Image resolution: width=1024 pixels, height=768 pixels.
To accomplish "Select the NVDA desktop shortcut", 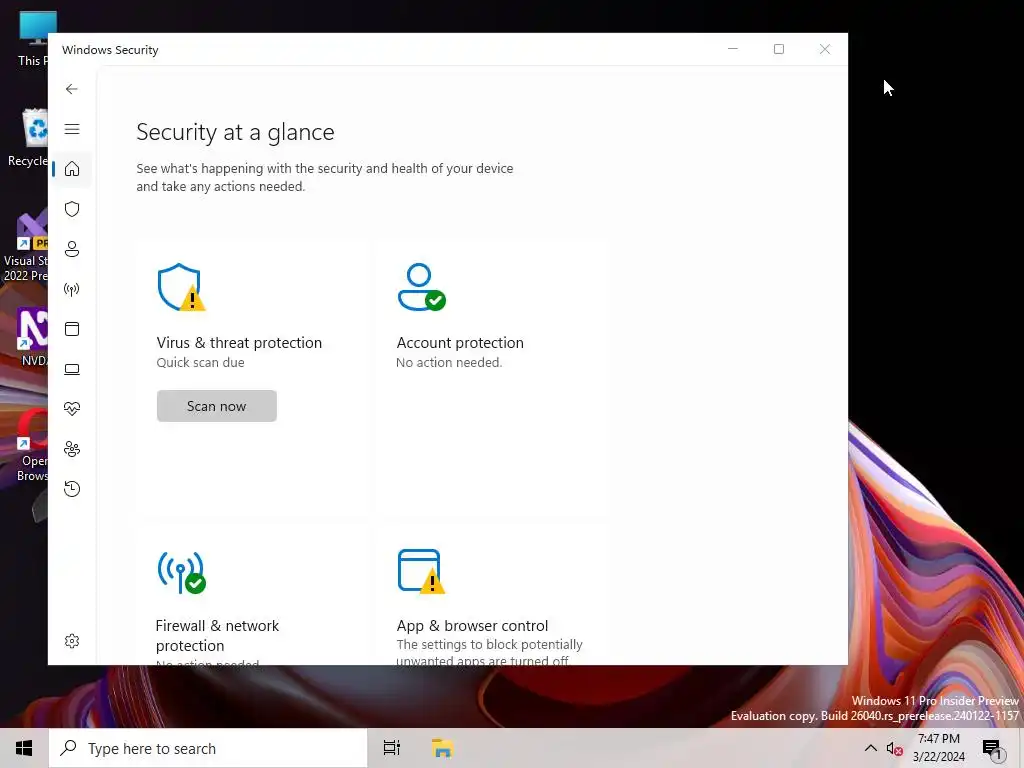I will 33,336.
